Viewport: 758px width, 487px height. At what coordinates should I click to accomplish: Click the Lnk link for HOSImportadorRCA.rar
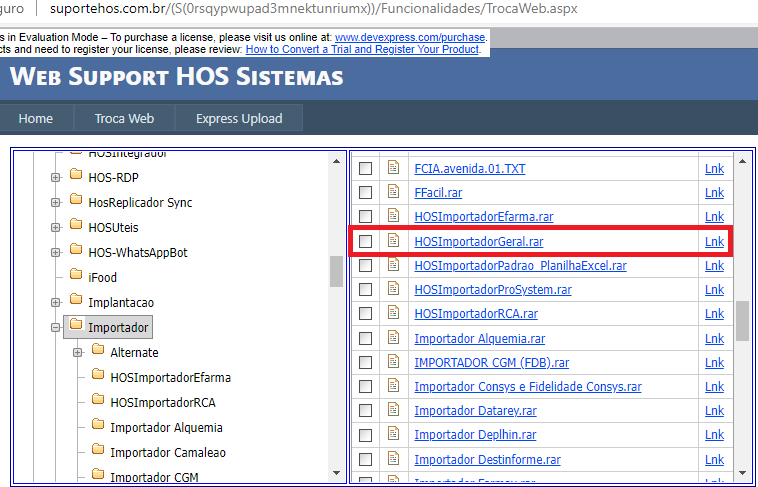point(714,314)
